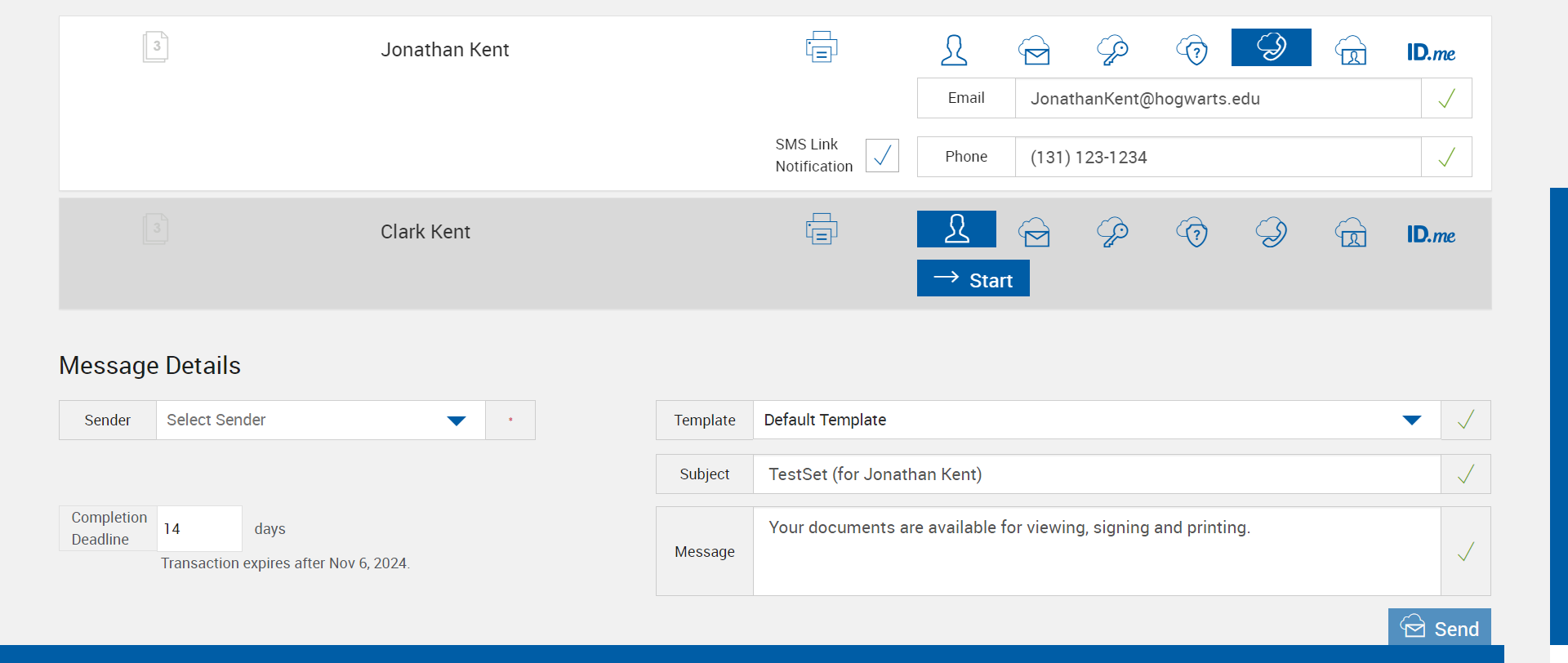The width and height of the screenshot is (1568, 663).
Task: Open the Select Sender dropdown
Action: [320, 420]
